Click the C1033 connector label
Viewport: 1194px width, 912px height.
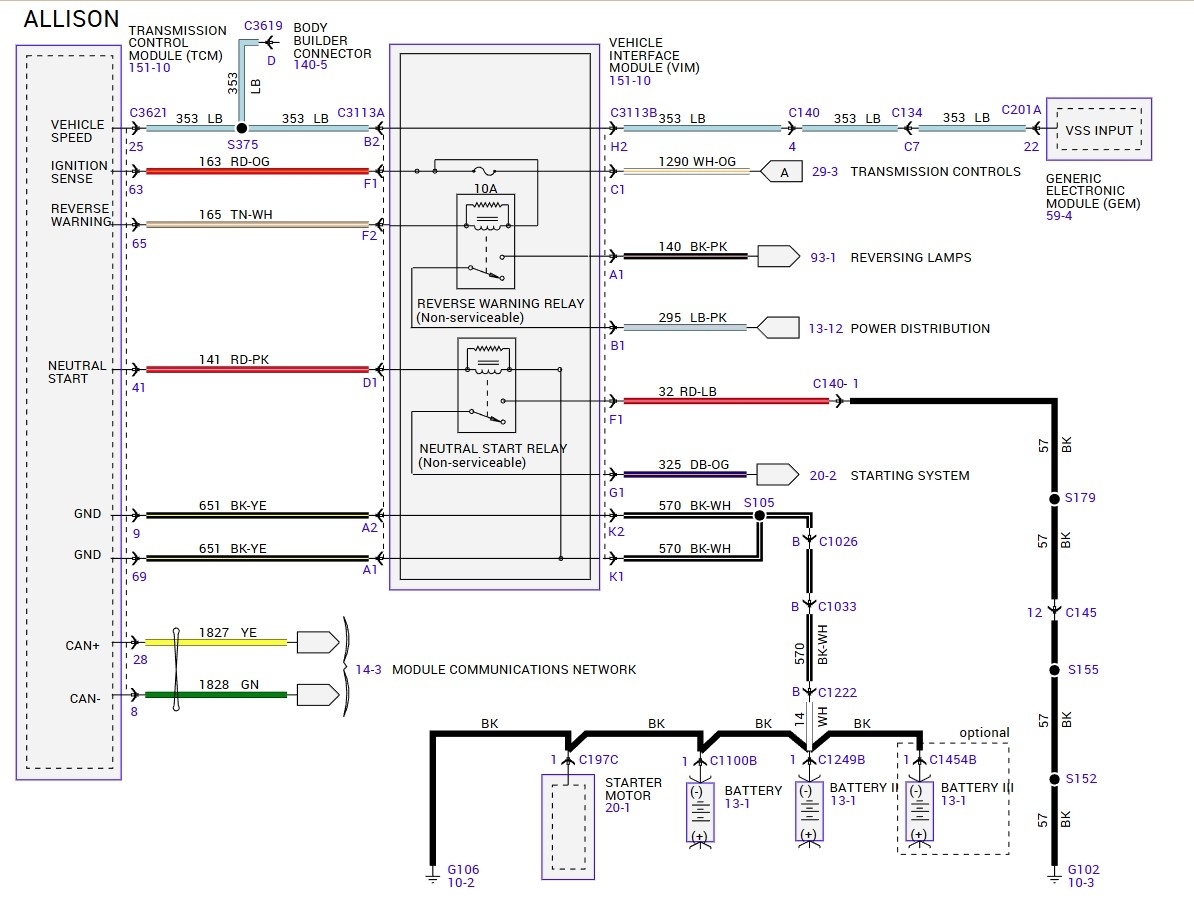pyautogui.click(x=837, y=607)
